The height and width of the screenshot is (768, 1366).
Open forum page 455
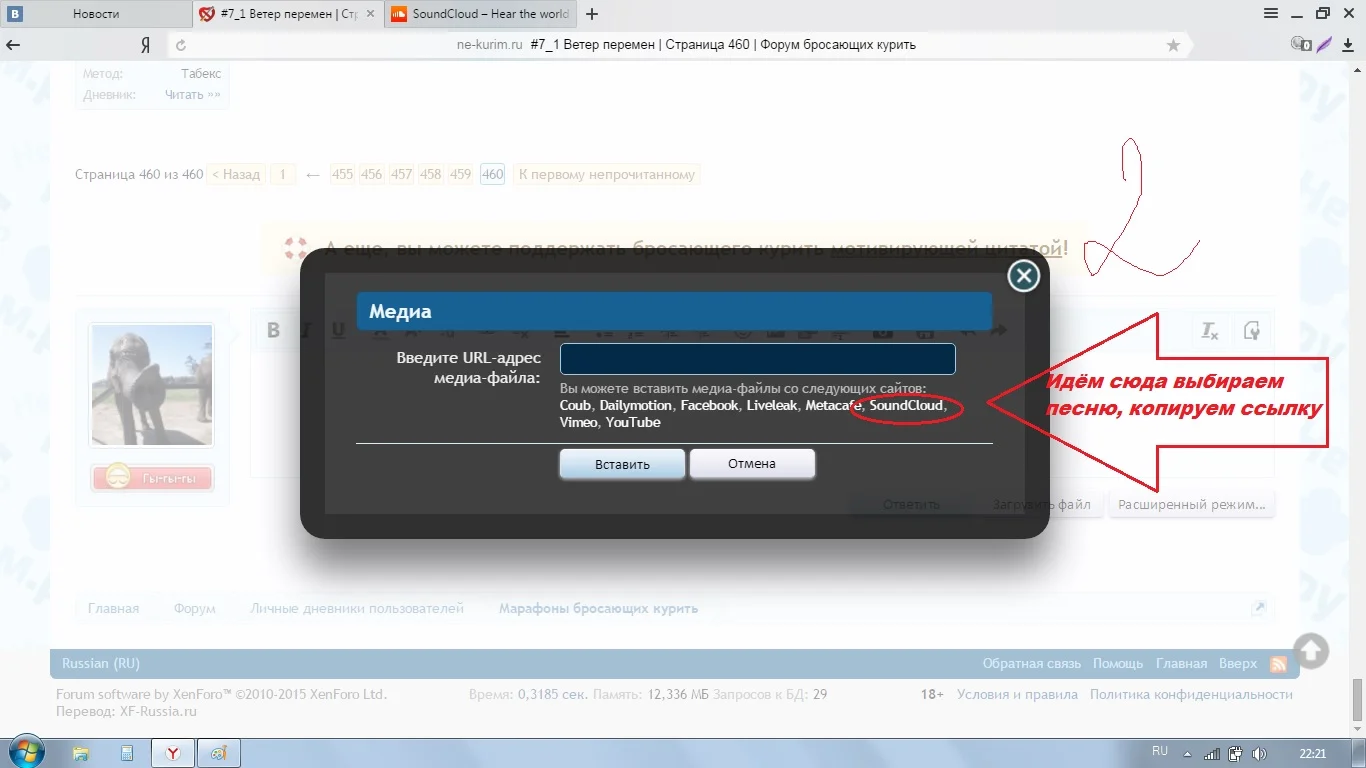(342, 174)
